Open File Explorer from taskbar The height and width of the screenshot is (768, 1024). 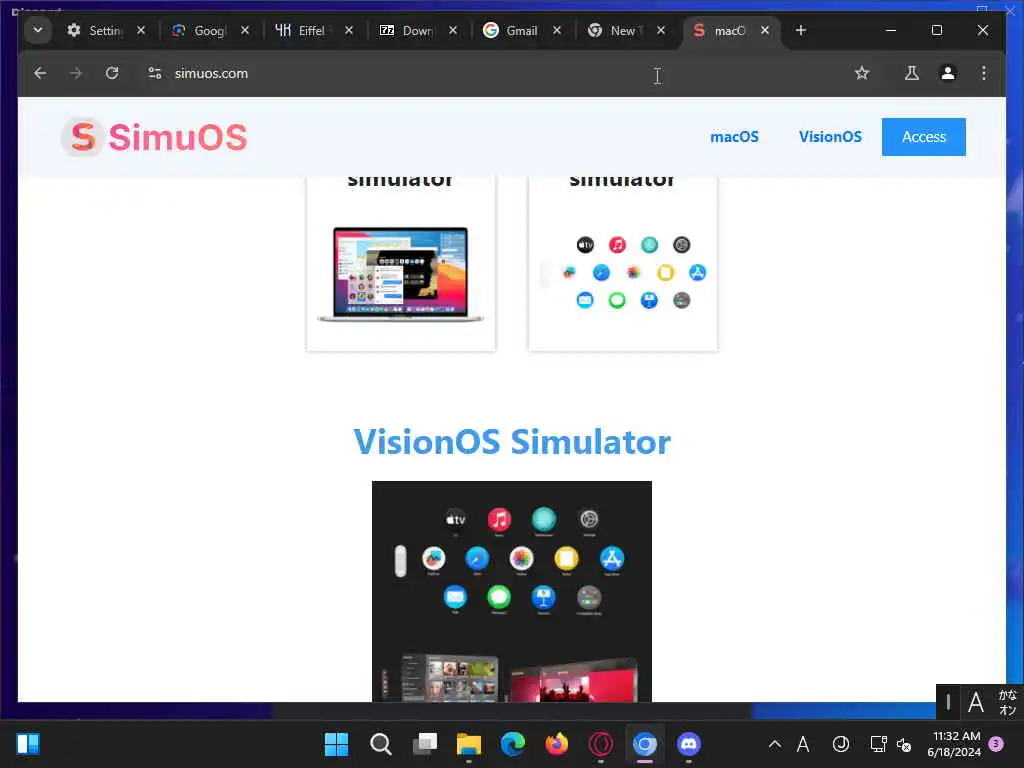click(x=469, y=744)
